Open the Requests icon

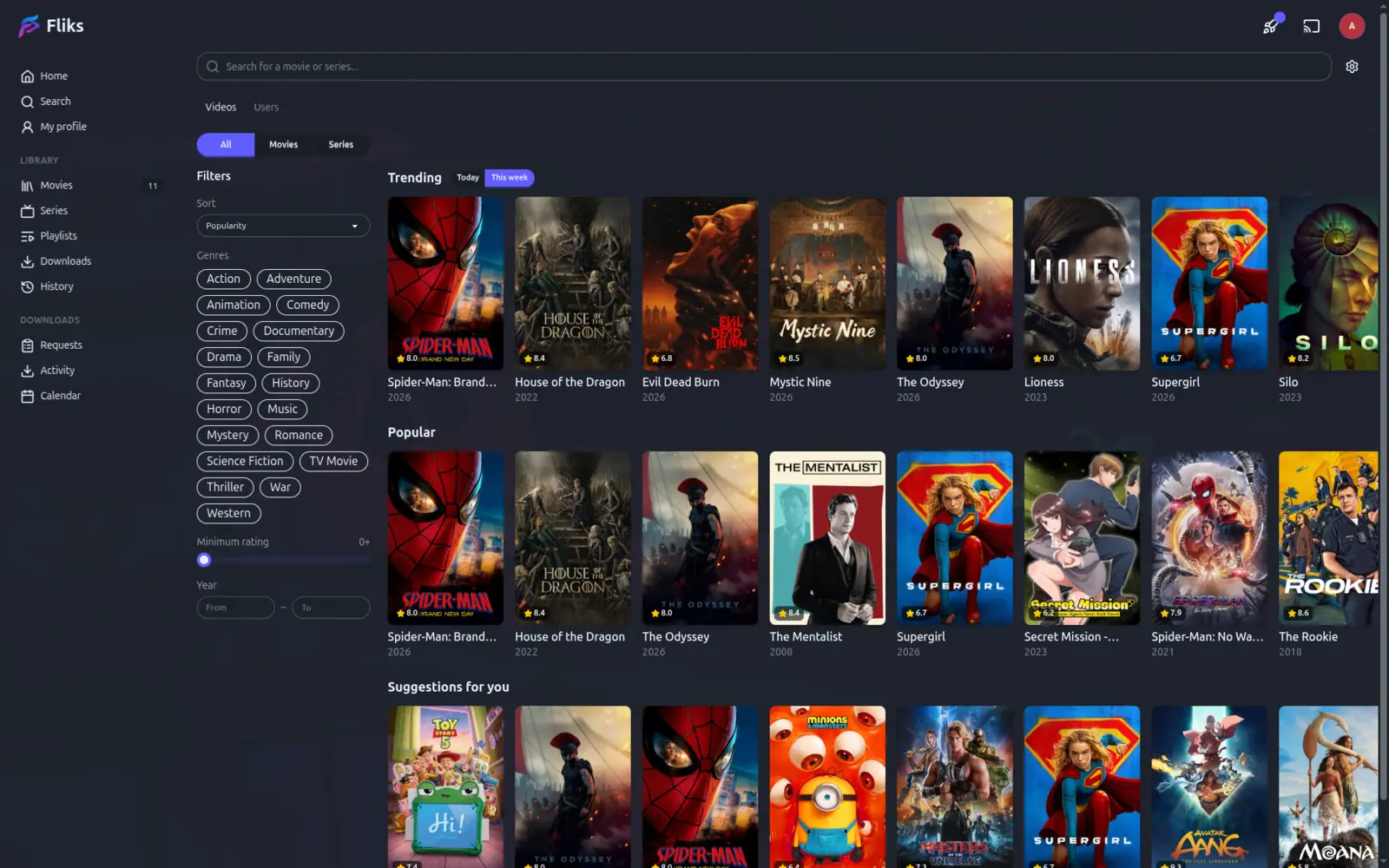28,345
